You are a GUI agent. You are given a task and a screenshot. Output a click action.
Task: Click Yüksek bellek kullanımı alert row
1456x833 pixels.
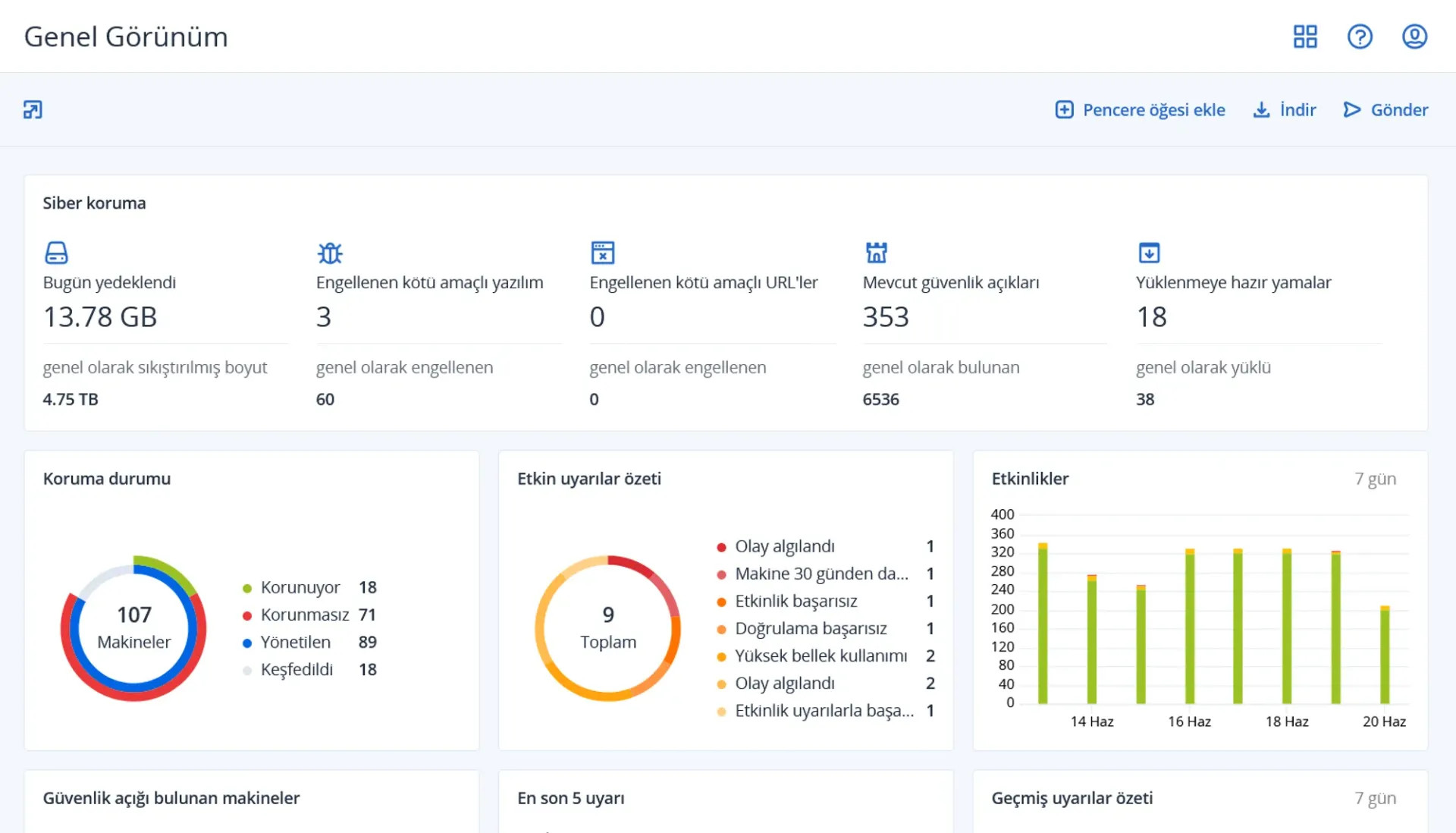click(821, 655)
